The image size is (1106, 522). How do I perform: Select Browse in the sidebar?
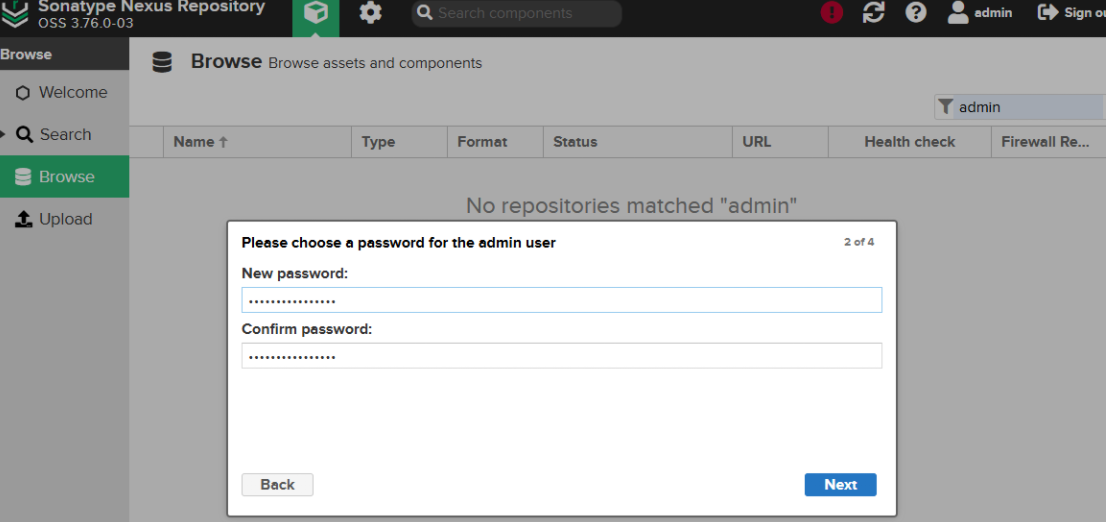pos(64,176)
